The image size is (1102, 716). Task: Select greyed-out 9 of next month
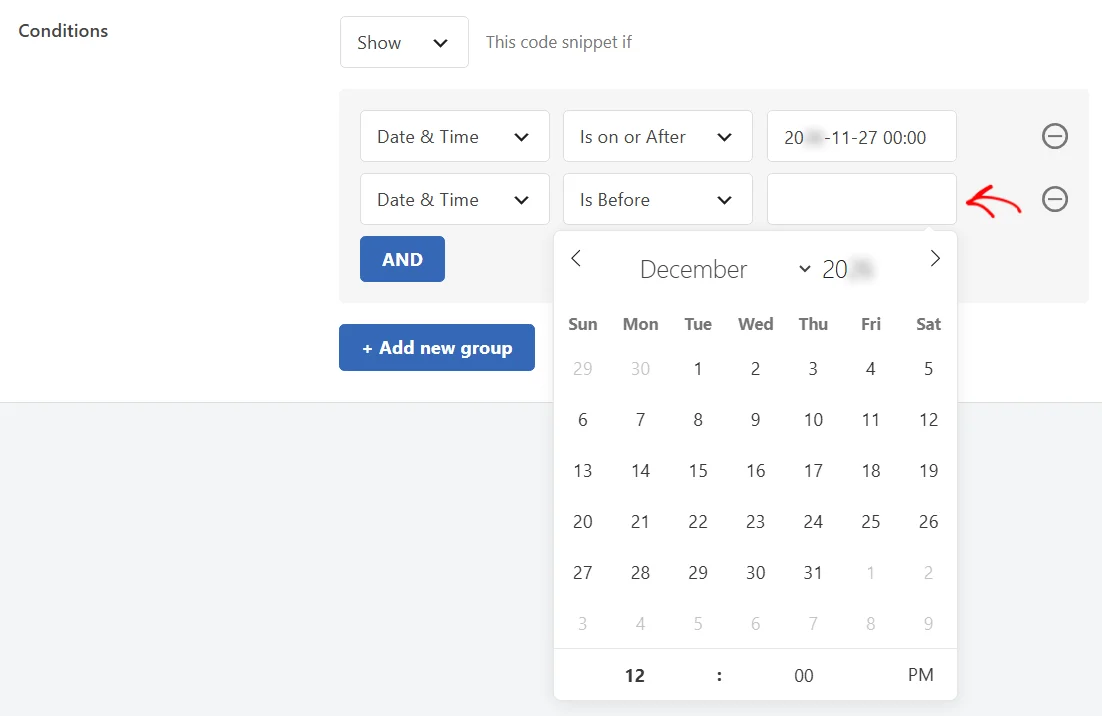928,624
